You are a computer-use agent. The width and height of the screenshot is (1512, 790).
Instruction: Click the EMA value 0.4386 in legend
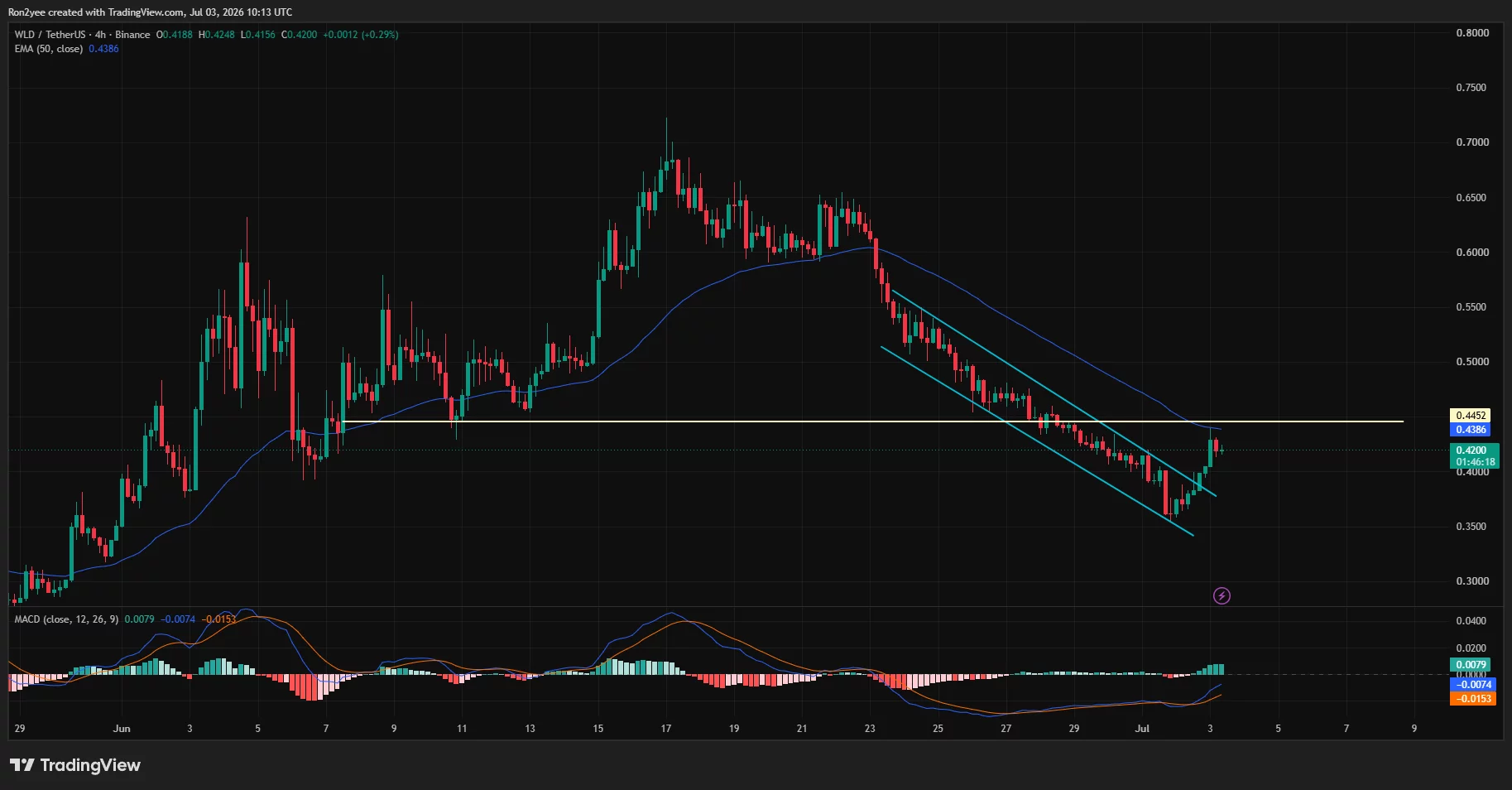tap(103, 49)
